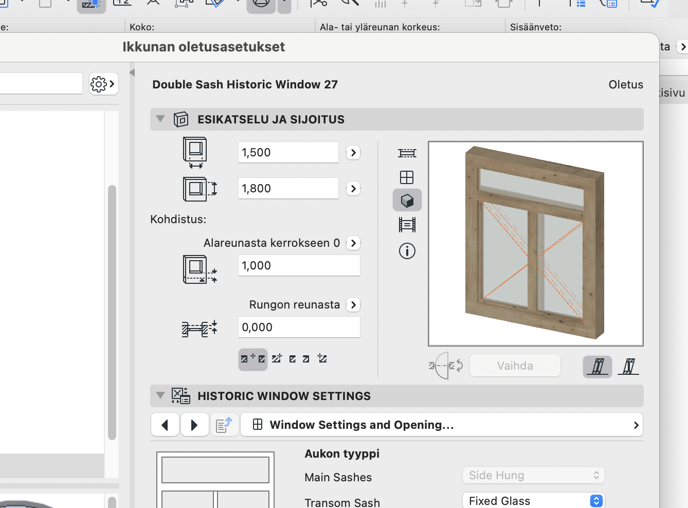Click the Aukon tyyppi heading
This screenshot has width=688, height=508.
point(342,454)
